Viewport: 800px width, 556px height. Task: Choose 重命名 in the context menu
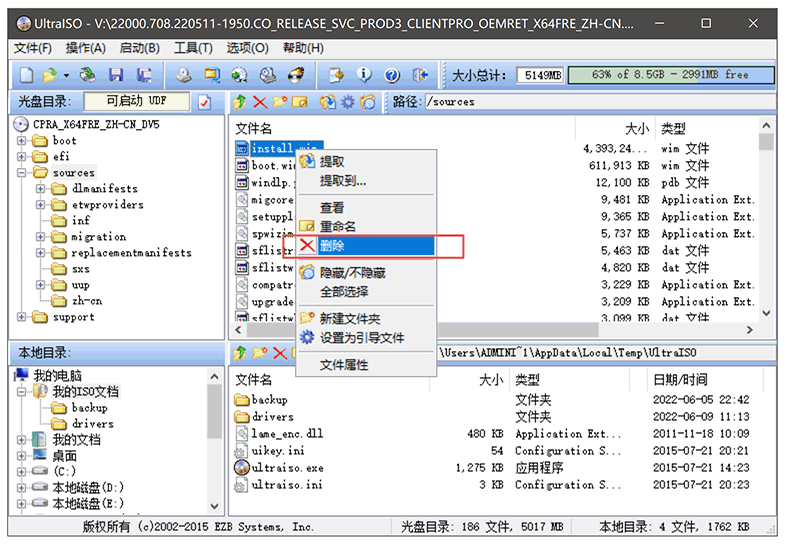(x=366, y=226)
